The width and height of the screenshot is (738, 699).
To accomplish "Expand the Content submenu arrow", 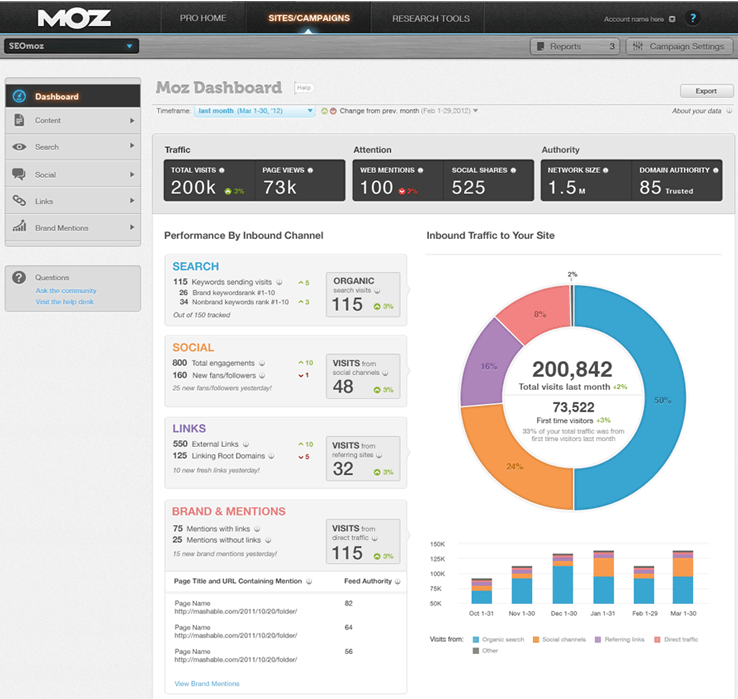I will point(131,121).
